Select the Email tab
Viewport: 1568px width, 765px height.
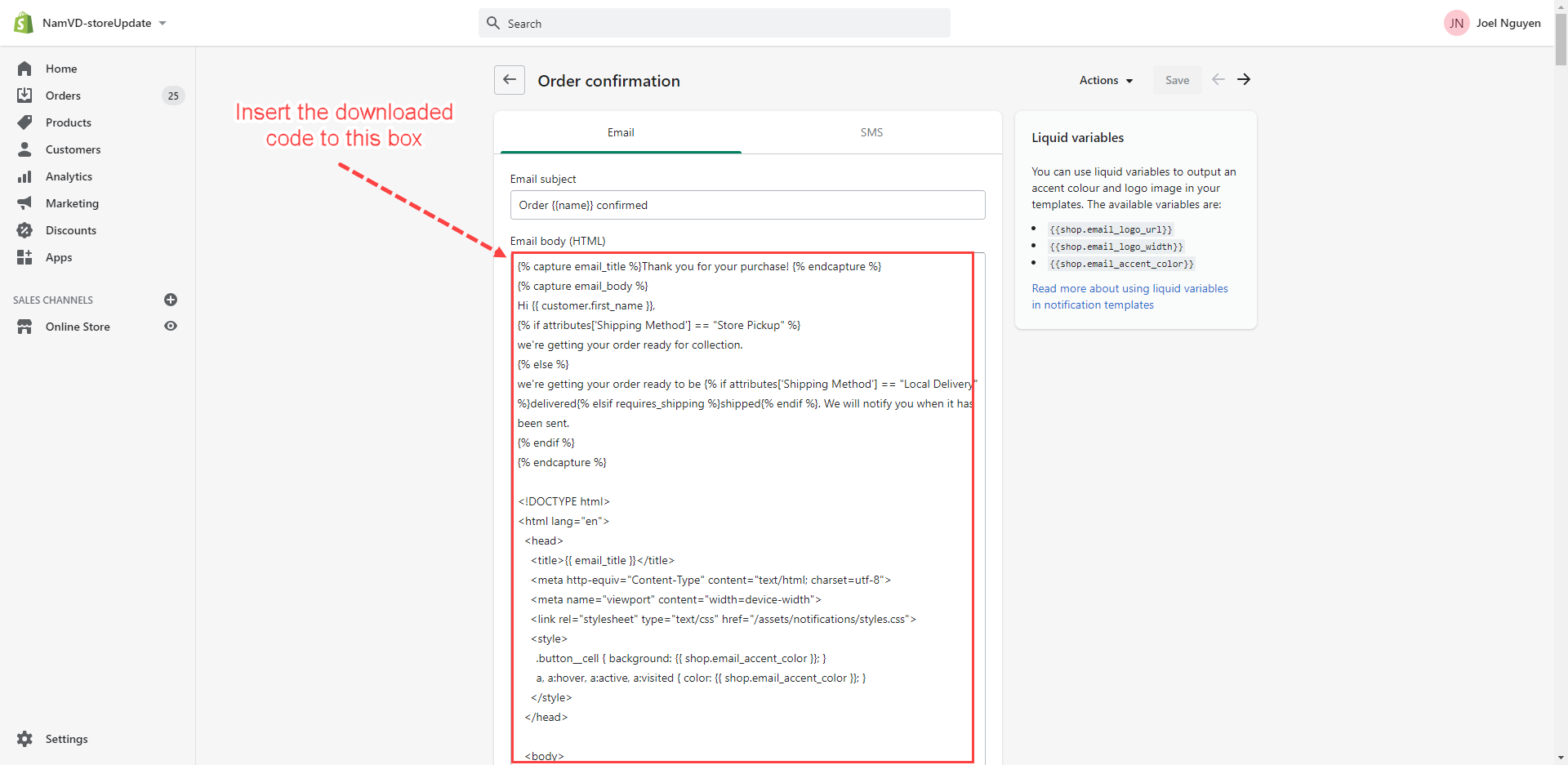click(x=620, y=131)
